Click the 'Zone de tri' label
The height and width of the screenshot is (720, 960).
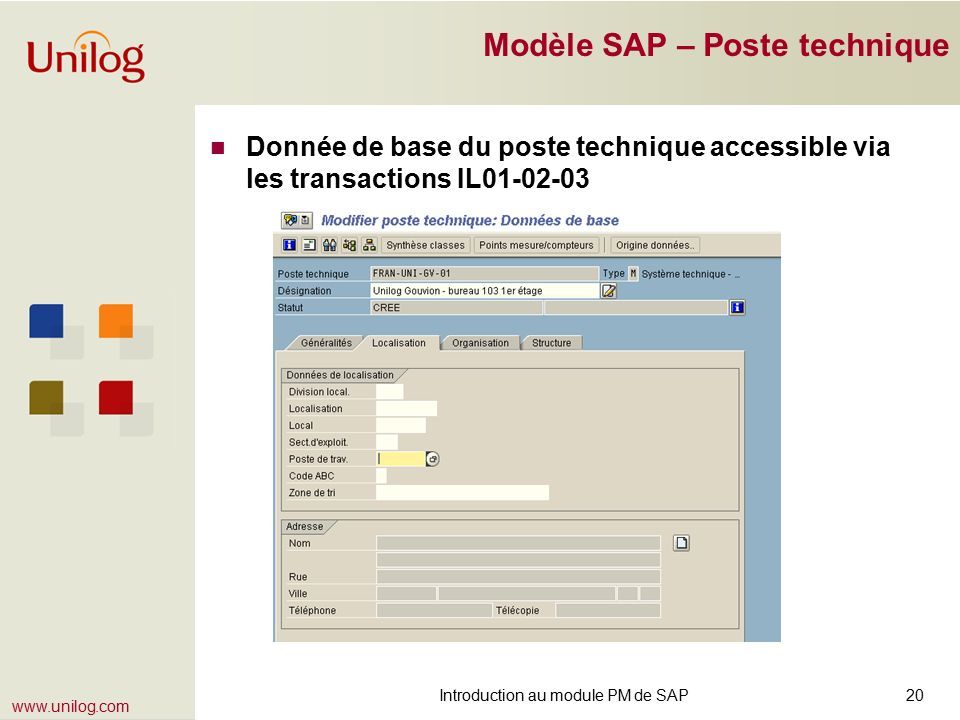tap(312, 493)
